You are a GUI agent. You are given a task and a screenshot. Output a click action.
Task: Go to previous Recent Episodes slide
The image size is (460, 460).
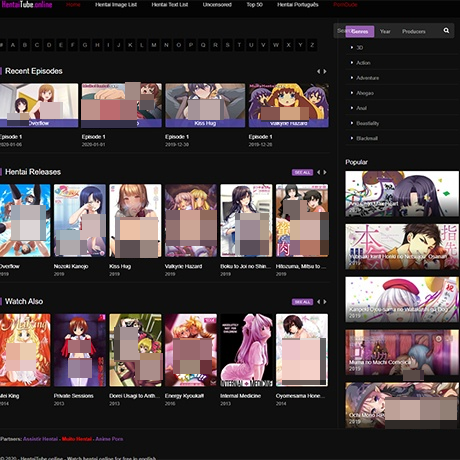(x=318, y=71)
